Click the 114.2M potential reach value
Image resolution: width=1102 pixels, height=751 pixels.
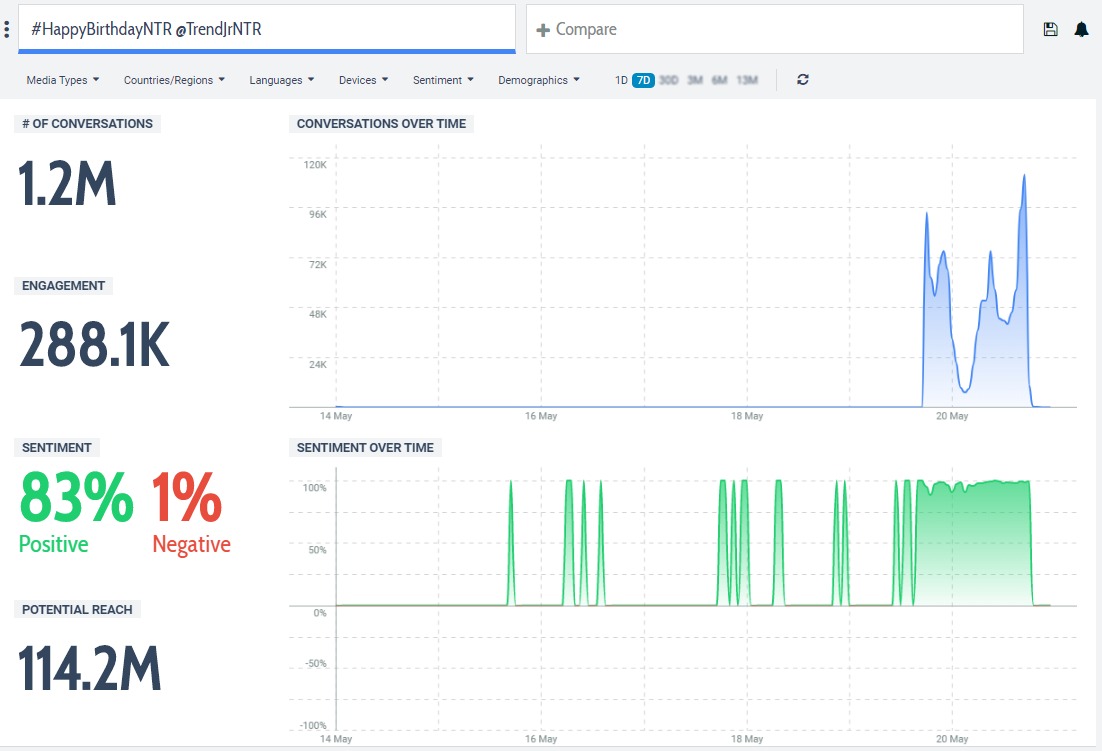click(x=89, y=669)
